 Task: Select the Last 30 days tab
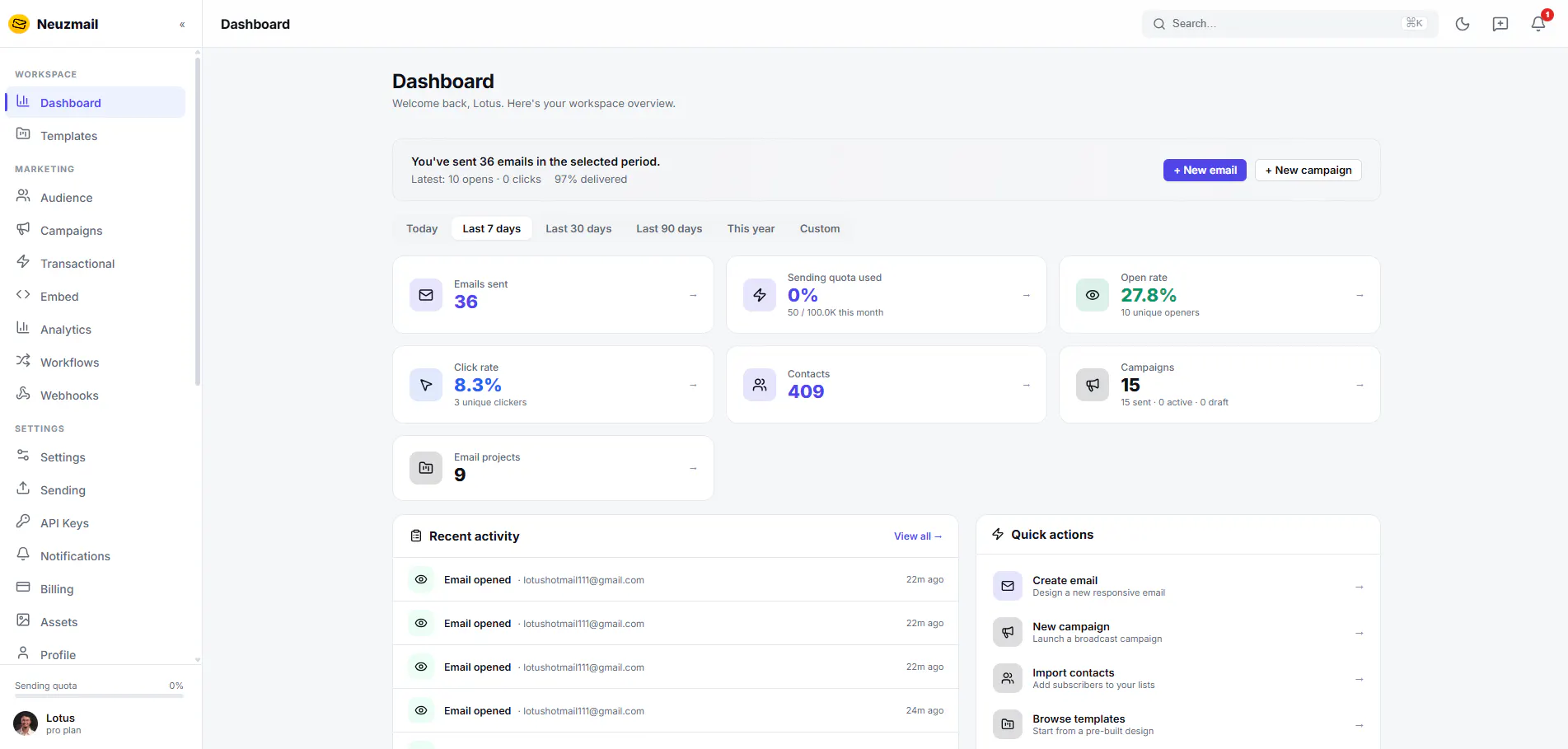578,228
